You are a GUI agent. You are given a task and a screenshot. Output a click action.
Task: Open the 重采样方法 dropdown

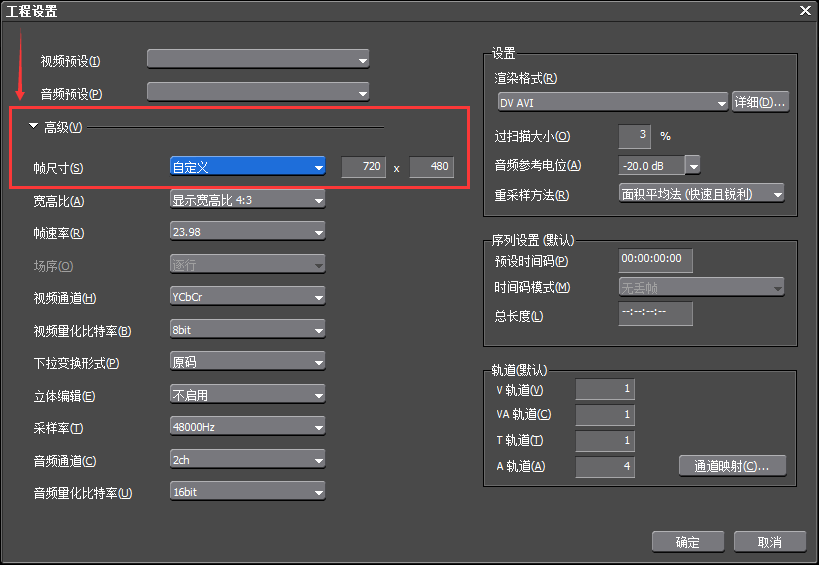(x=701, y=194)
